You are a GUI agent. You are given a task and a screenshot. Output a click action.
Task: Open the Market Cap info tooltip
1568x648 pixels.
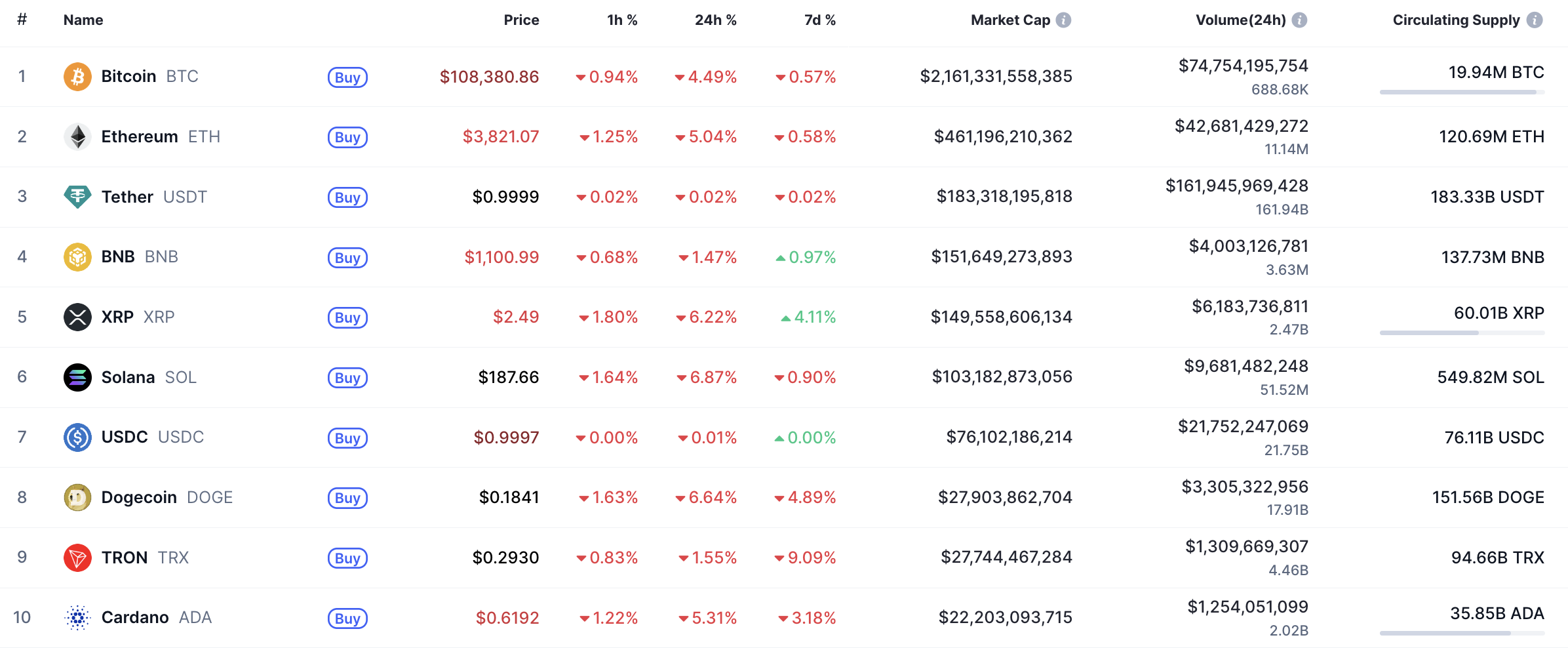click(1063, 20)
